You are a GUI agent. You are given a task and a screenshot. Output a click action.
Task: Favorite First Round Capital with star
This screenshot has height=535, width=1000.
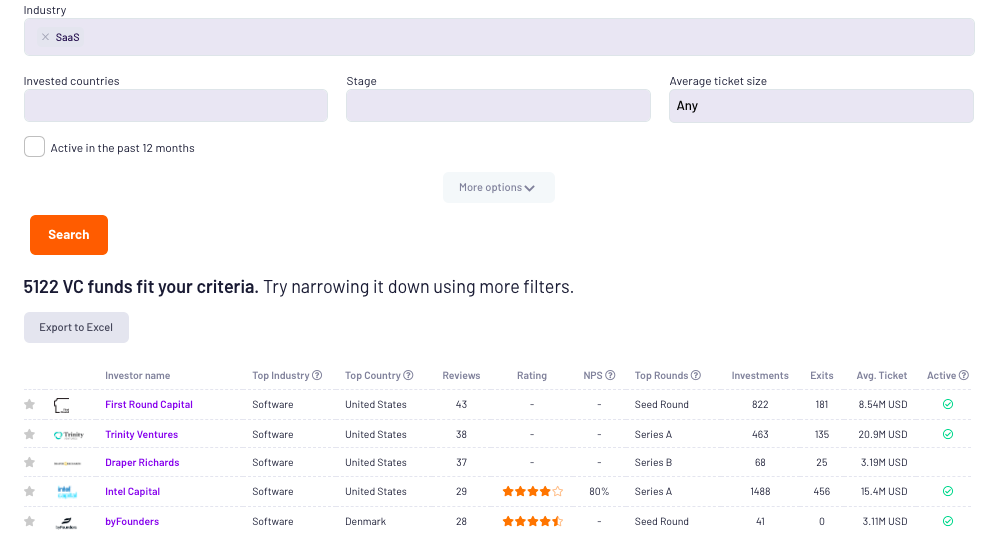(x=29, y=404)
